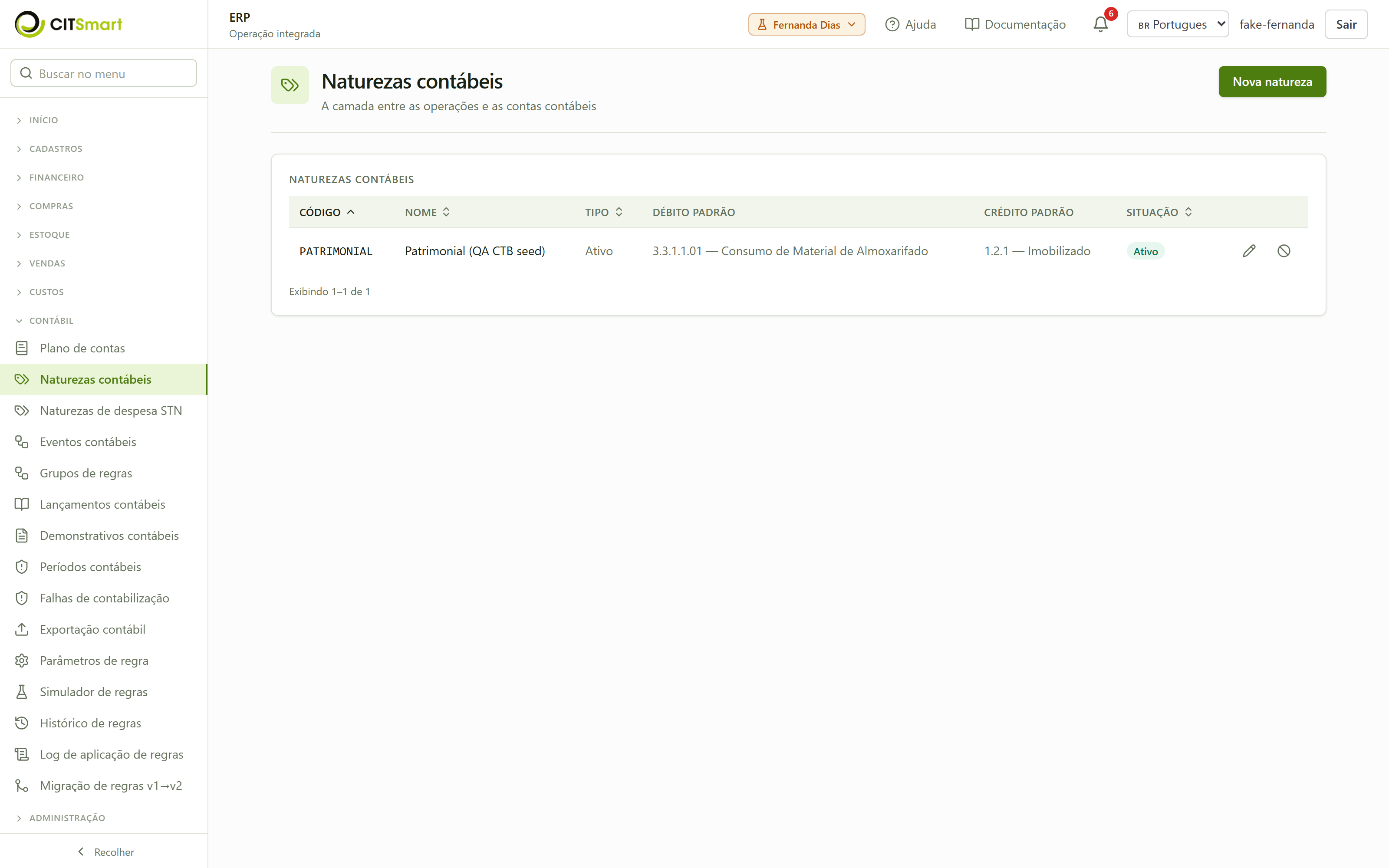
Task: Expand the CUSTOS menu section
Action: tap(104, 292)
